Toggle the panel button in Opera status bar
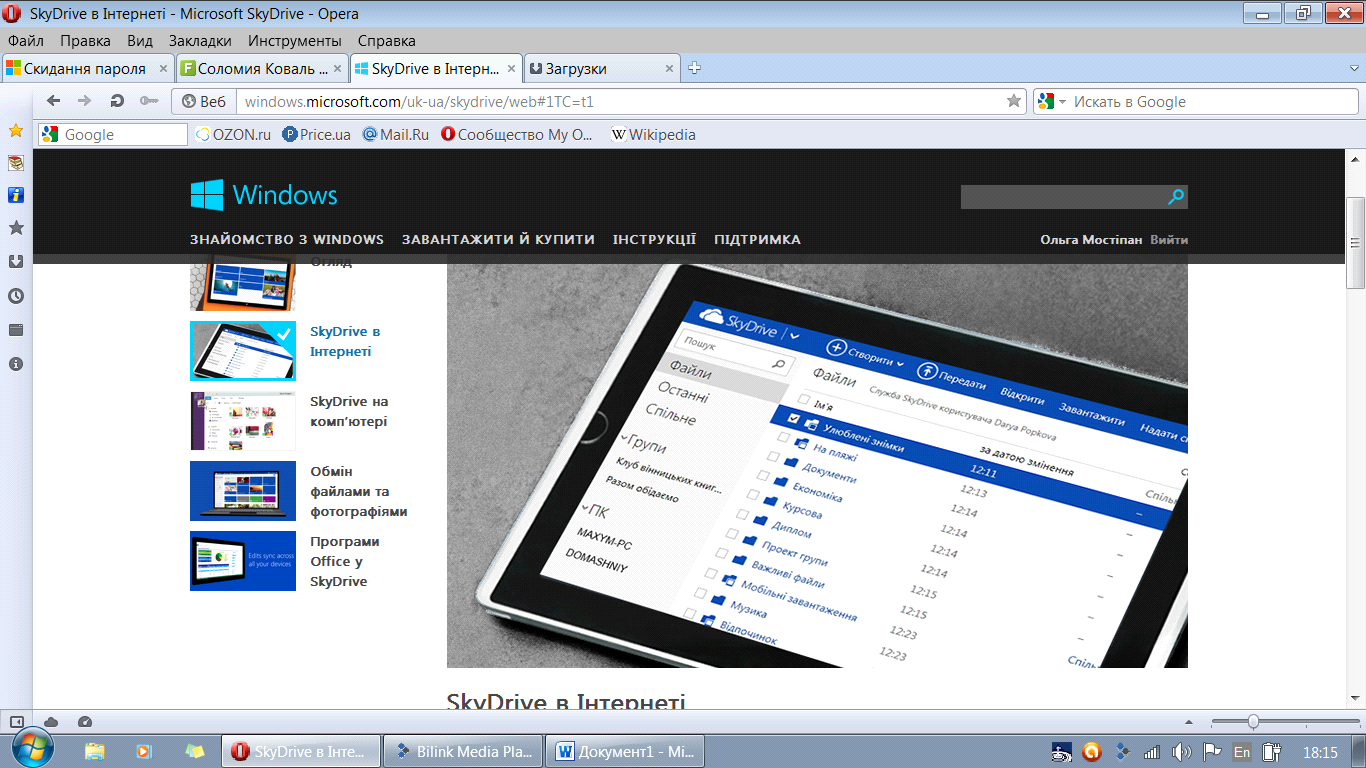This screenshot has width=1366, height=768. 17,722
